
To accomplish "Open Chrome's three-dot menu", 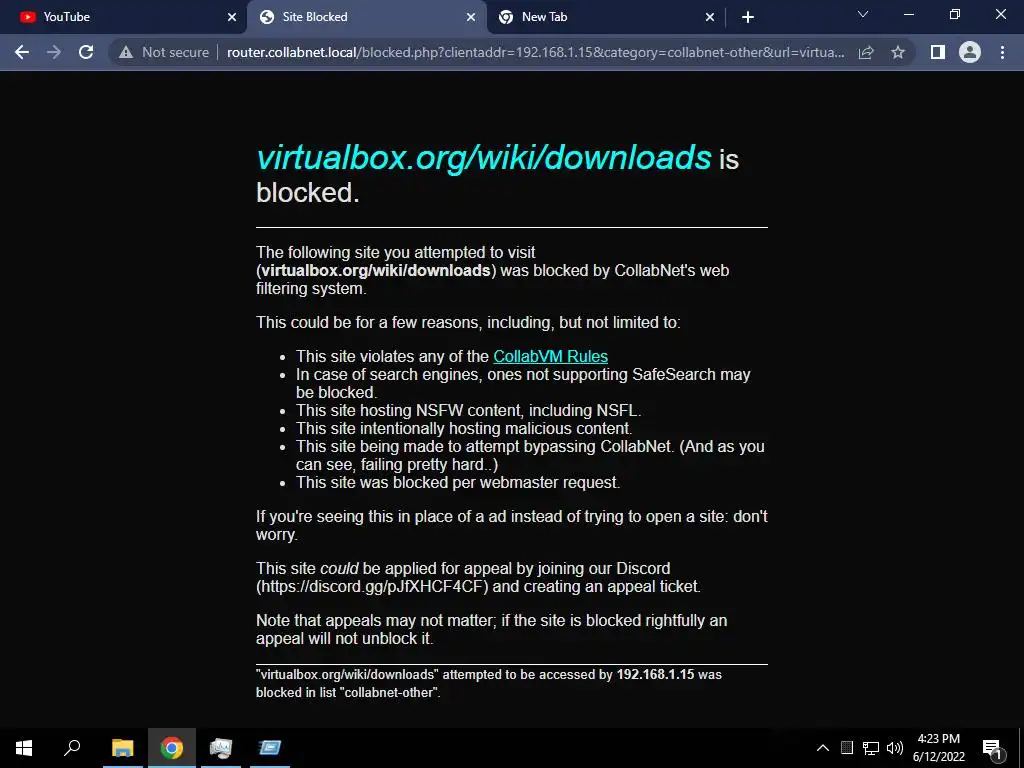I will [x=1002, y=52].
